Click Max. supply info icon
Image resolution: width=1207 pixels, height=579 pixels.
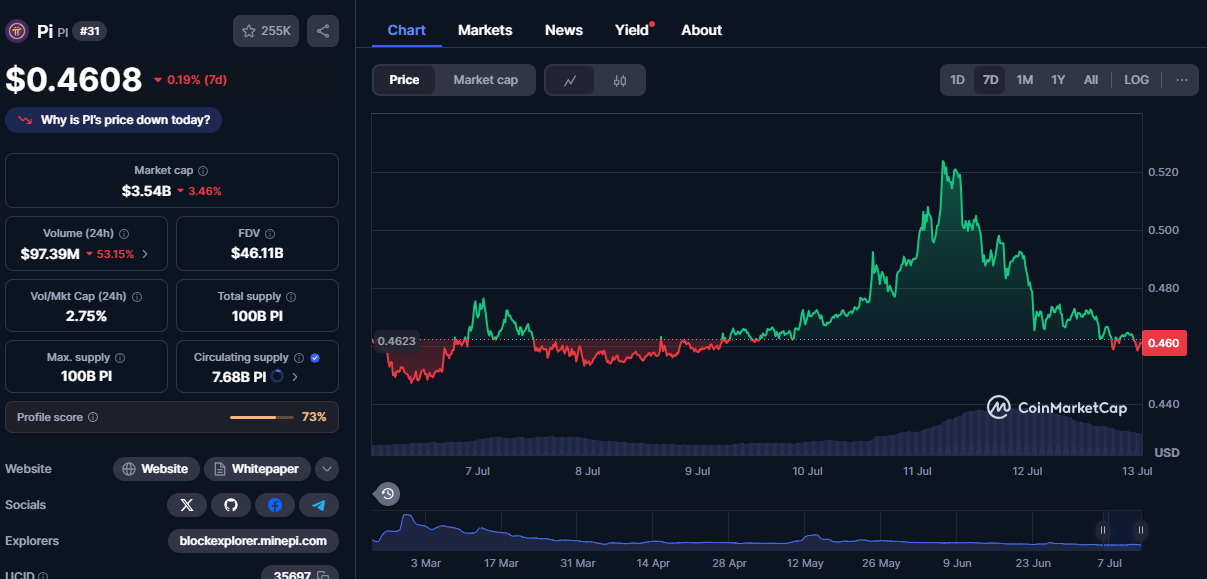(x=120, y=358)
